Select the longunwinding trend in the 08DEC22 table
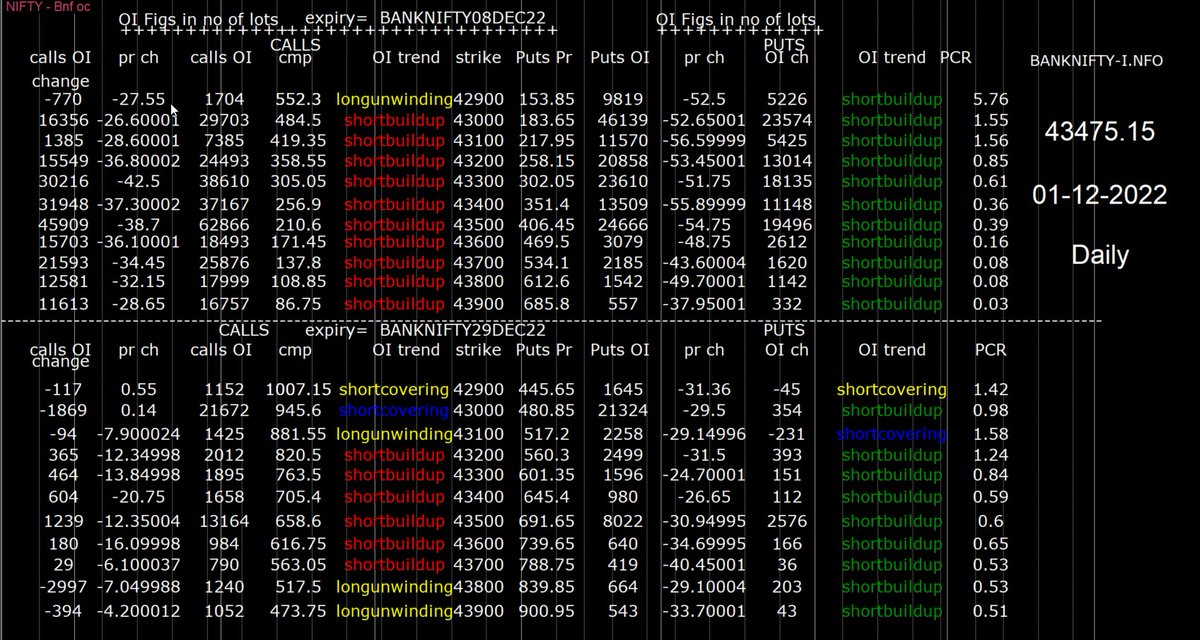 [394, 100]
